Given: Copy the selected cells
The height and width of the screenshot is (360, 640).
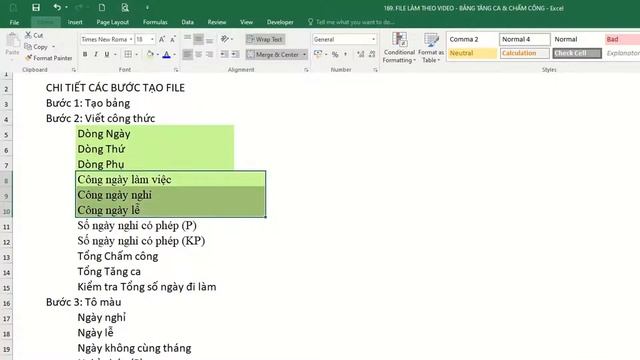Looking at the screenshot, I should click(x=36, y=47).
